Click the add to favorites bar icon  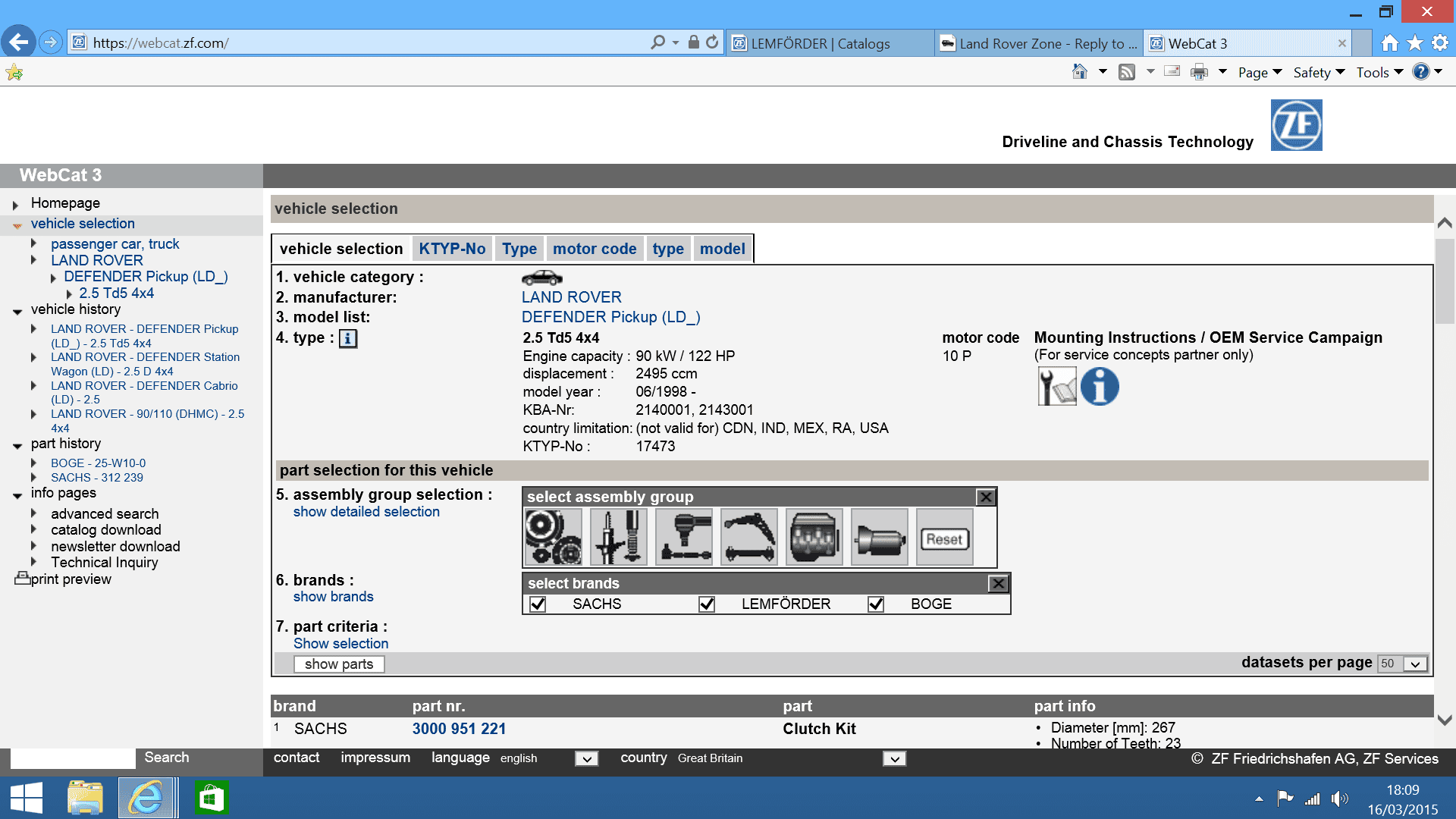tap(14, 73)
